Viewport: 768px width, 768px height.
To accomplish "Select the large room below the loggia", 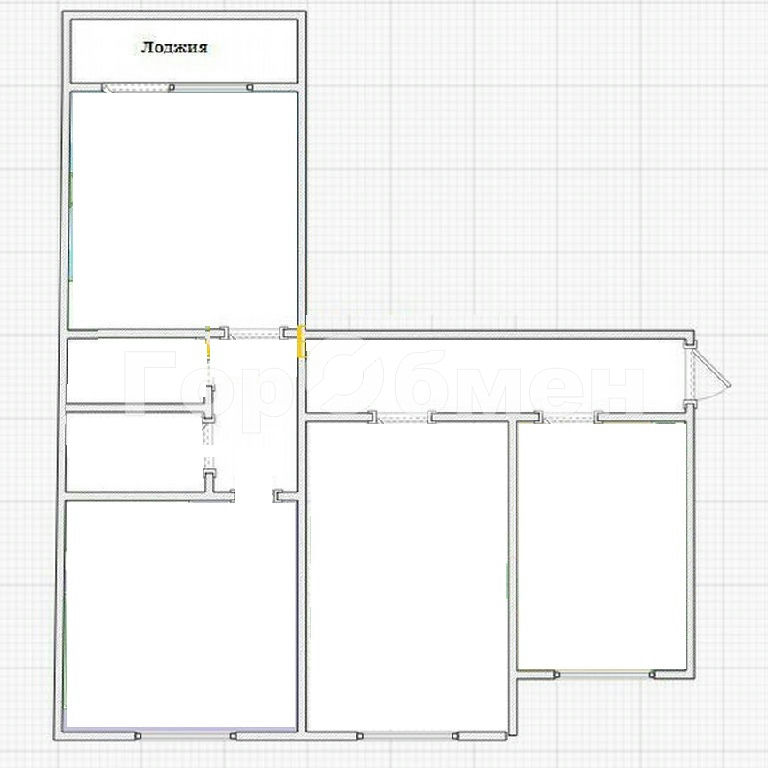I will coord(184,210).
